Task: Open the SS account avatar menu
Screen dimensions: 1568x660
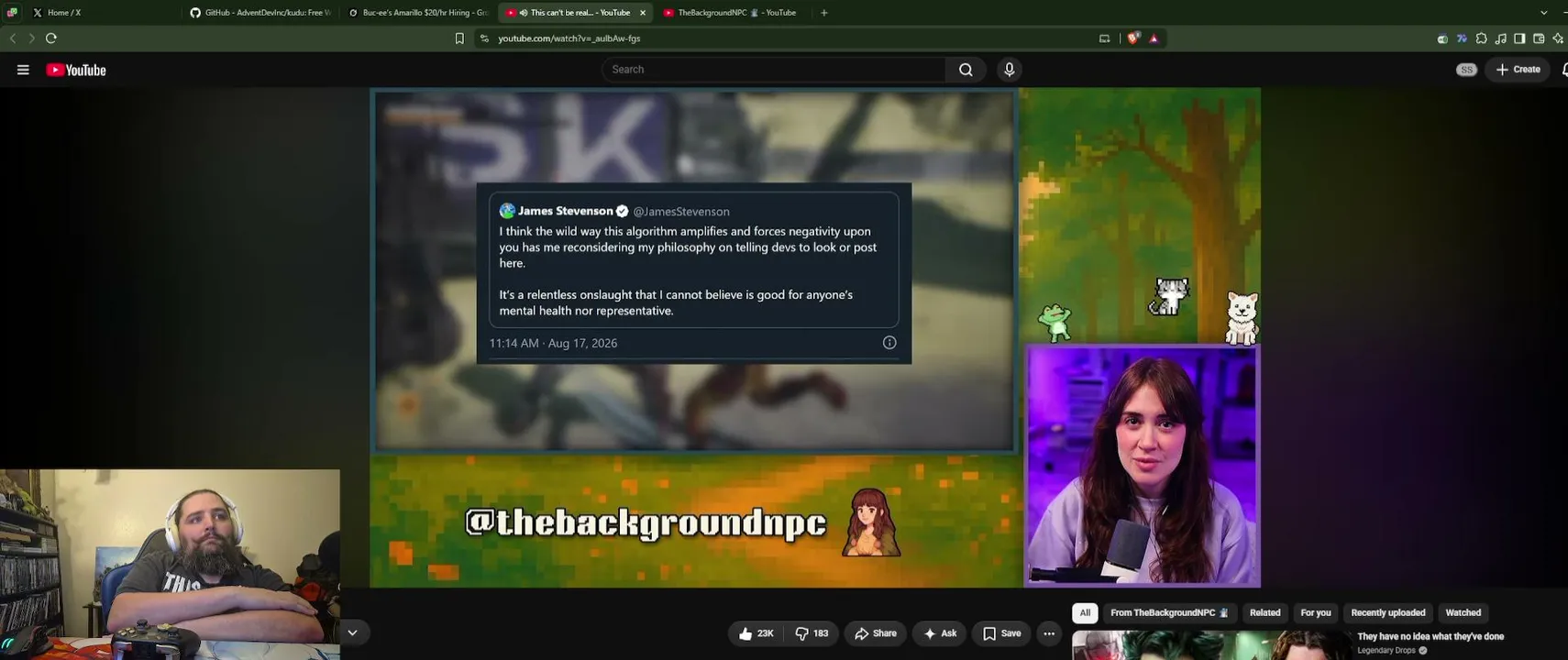Action: coord(1466,70)
